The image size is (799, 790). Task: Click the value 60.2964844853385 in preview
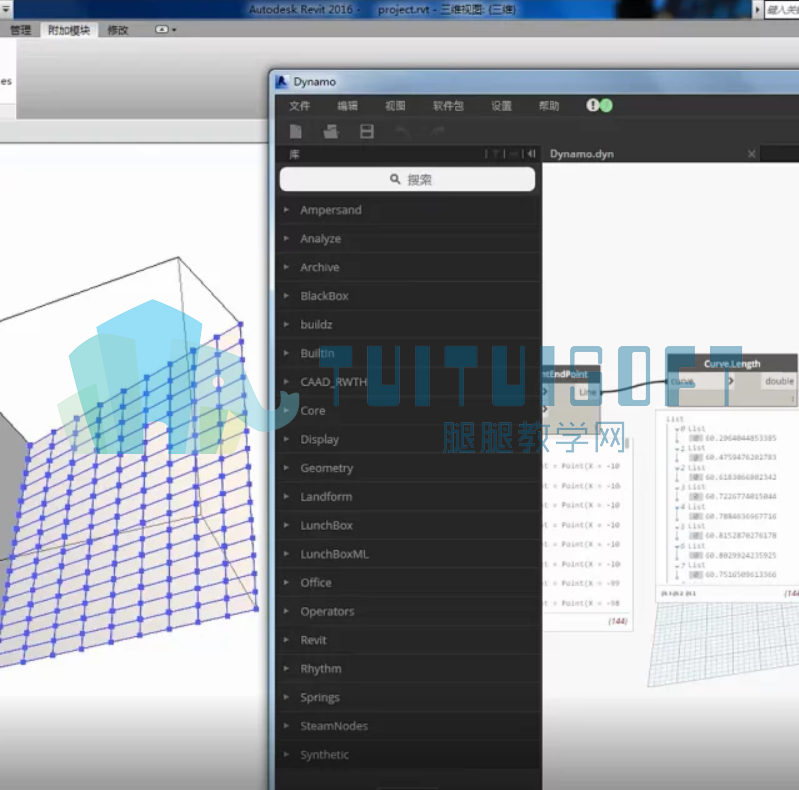[x=741, y=438]
